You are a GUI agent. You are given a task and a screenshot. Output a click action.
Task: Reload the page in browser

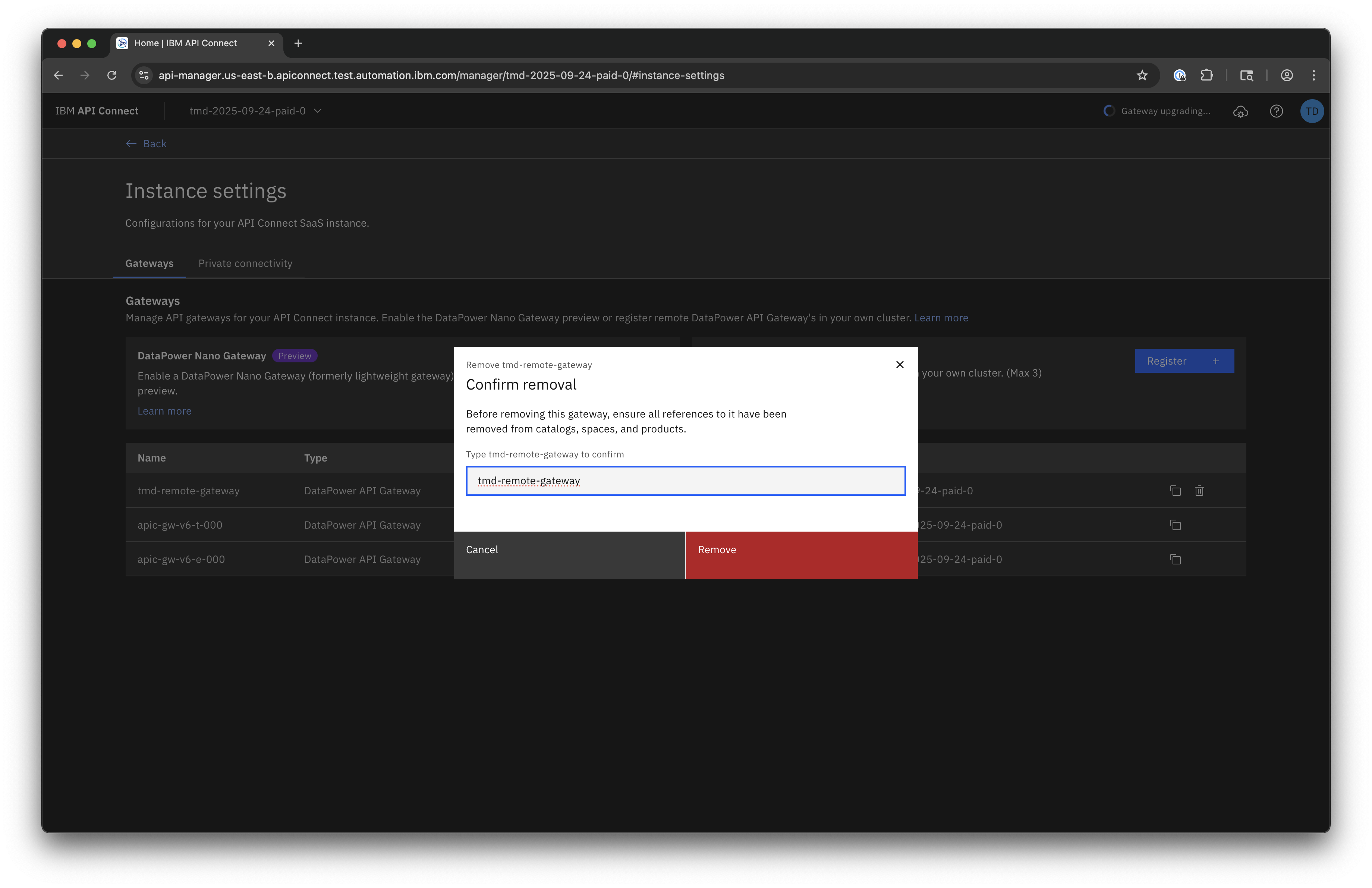[112, 75]
